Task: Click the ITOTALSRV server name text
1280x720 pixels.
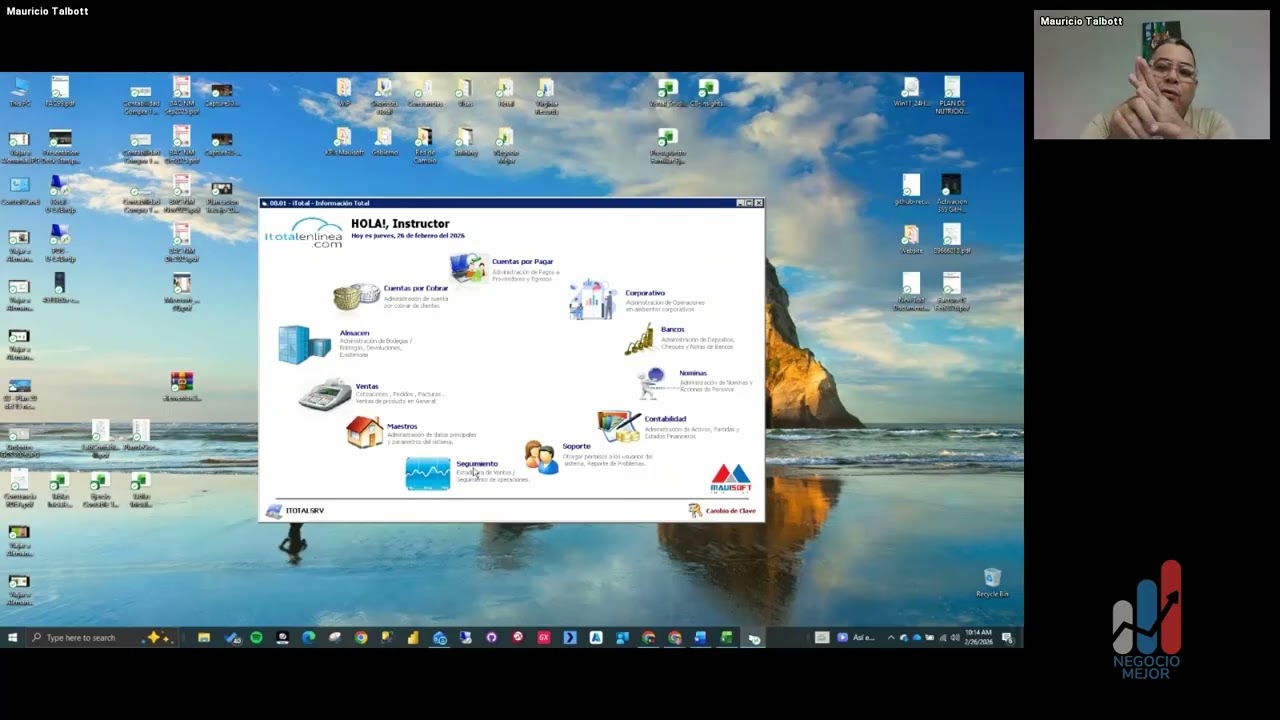Action: (305, 511)
